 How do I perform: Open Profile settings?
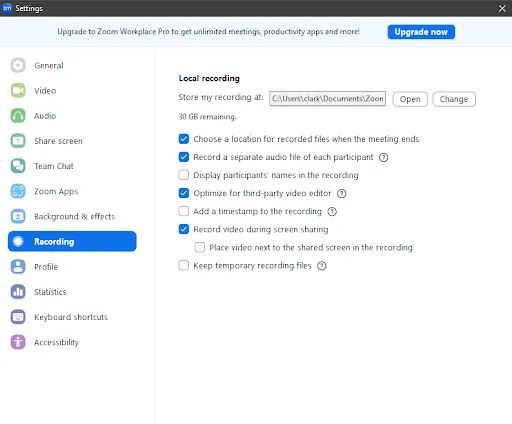pyautogui.click(x=72, y=267)
